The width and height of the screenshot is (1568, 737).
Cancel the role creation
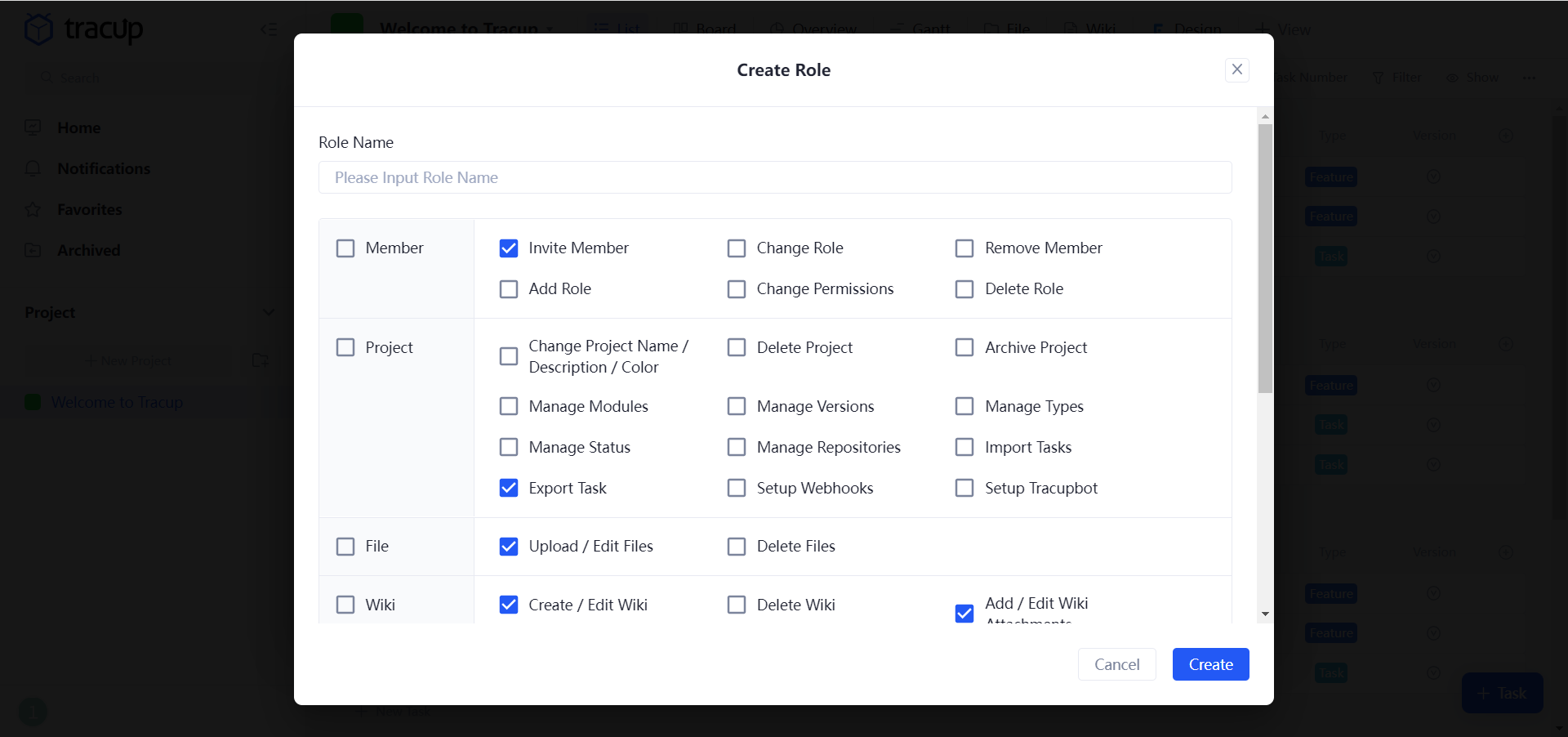pos(1116,664)
